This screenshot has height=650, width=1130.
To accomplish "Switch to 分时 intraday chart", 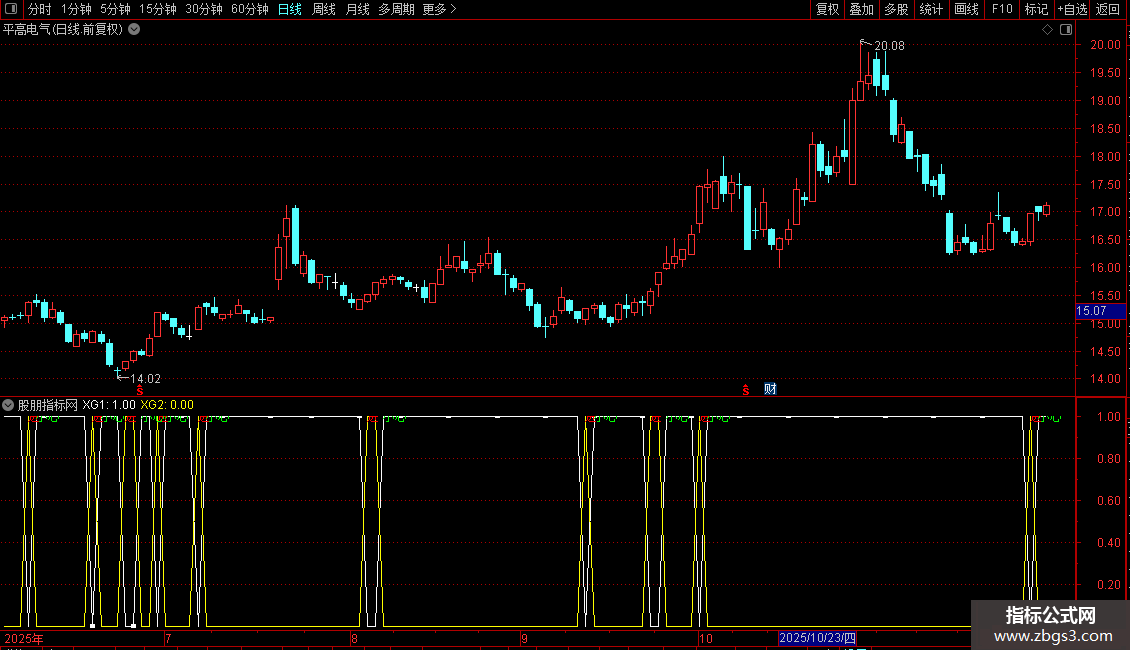I will (40, 9).
